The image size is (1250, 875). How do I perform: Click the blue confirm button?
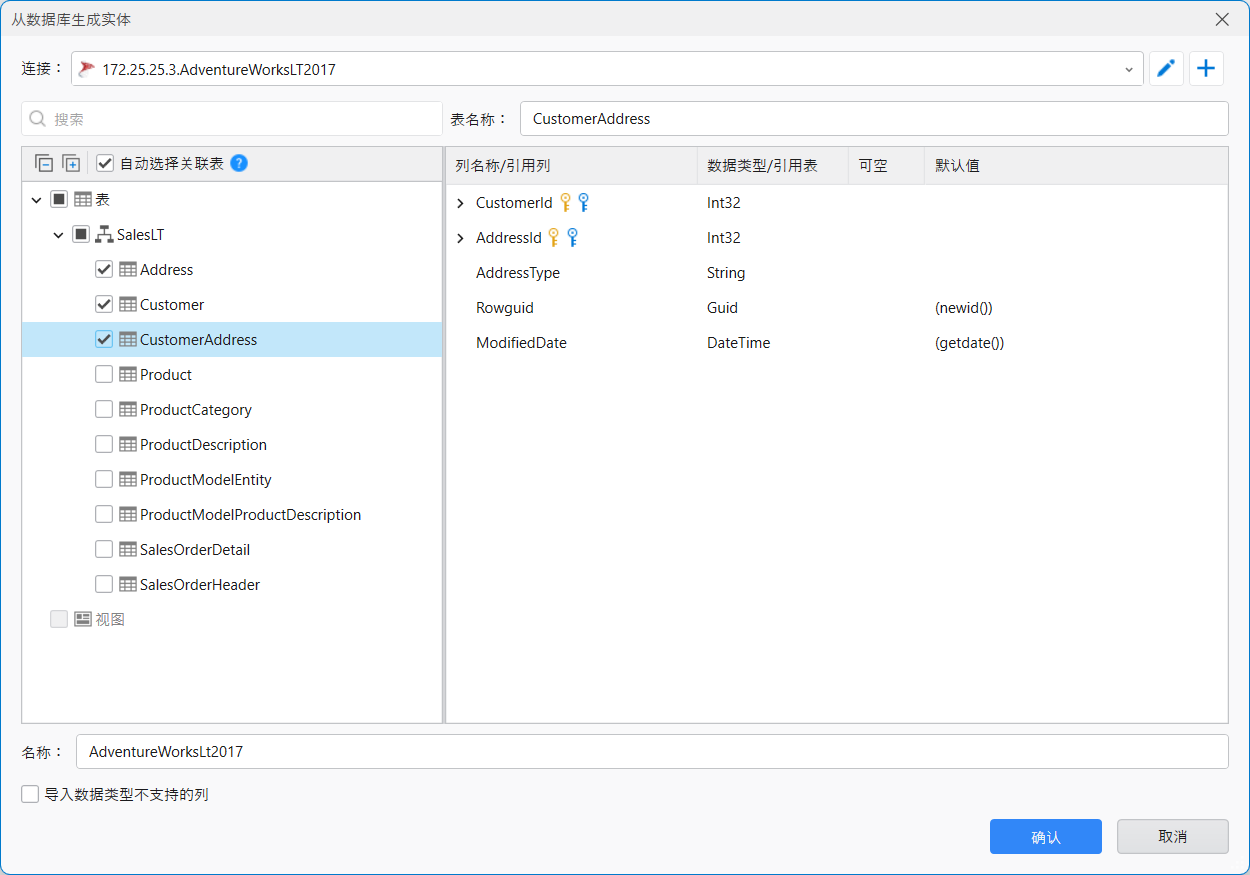(x=1045, y=837)
